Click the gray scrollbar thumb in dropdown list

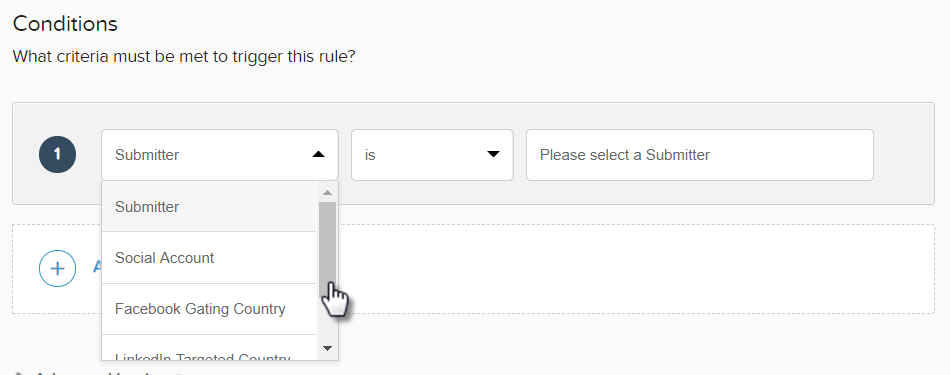pyautogui.click(x=327, y=250)
